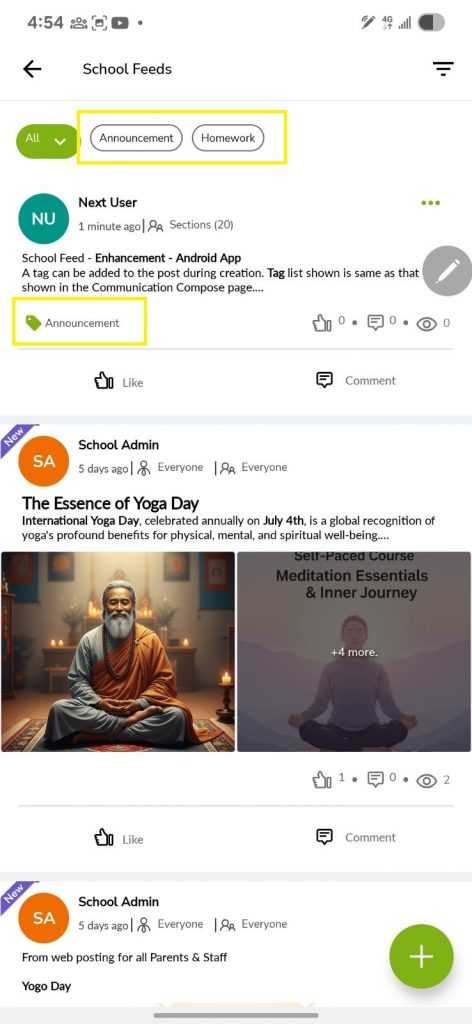Expand truncated Yoga Day post description
Screen dimensions: 472x1024
tap(228, 528)
